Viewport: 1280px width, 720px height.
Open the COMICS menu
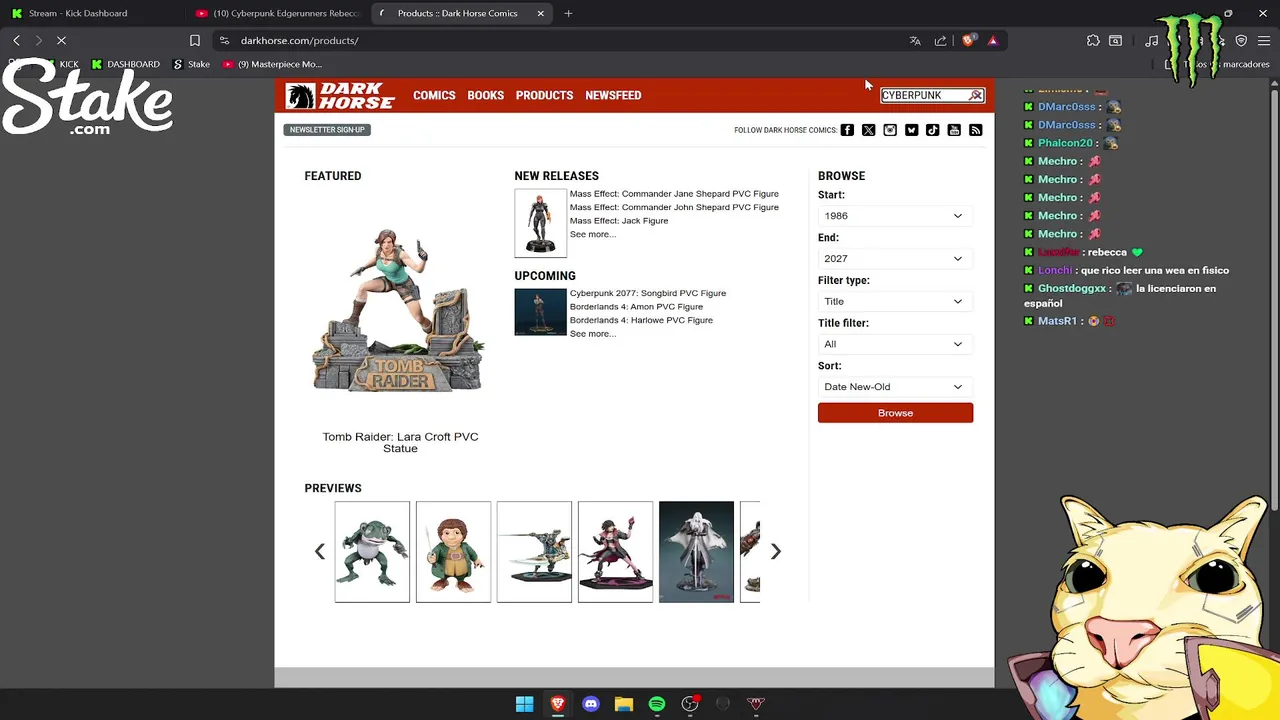point(434,95)
